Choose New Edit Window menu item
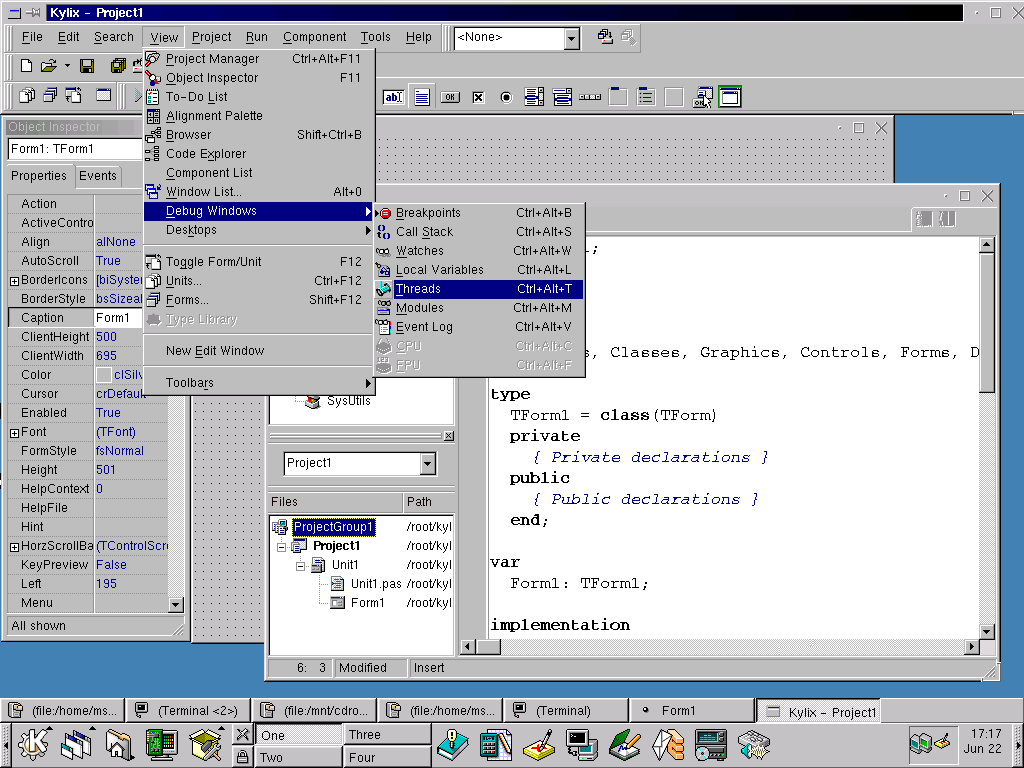This screenshot has width=1024, height=768. pos(259,351)
